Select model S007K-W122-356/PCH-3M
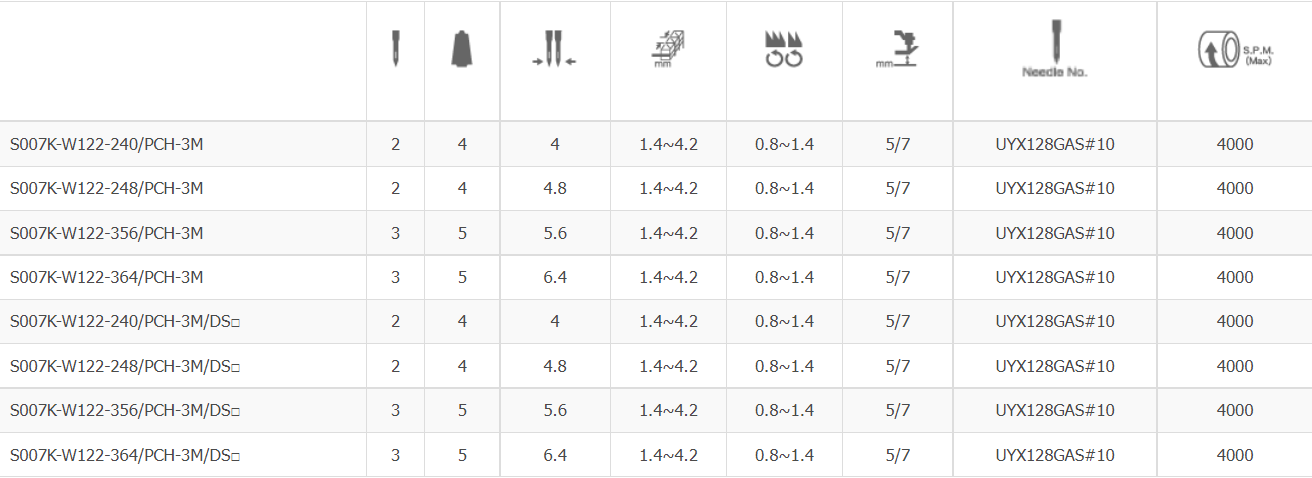Image resolution: width=1312 pixels, height=478 pixels. click(x=107, y=233)
